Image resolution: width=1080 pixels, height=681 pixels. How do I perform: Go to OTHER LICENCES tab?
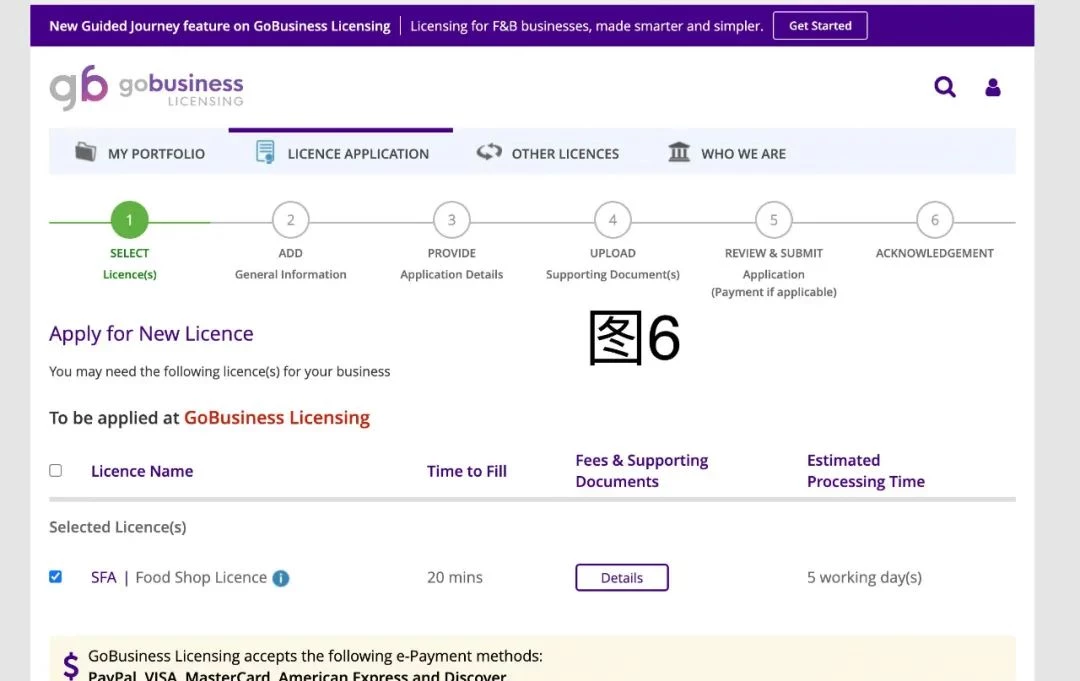click(x=548, y=153)
